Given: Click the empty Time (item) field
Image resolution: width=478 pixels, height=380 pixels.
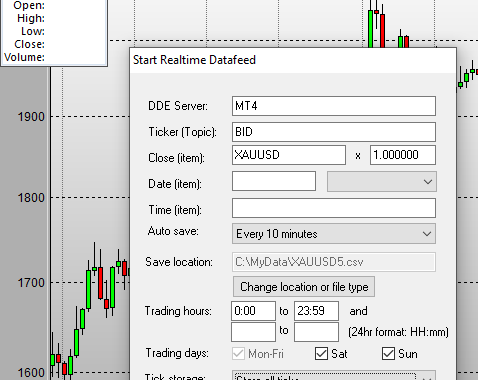Looking at the screenshot, I should [334, 208].
